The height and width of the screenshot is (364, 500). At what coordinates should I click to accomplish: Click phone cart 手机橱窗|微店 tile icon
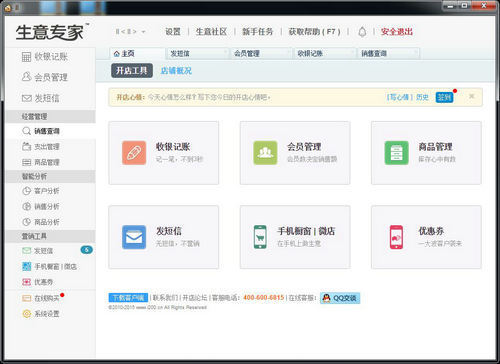pos(260,237)
